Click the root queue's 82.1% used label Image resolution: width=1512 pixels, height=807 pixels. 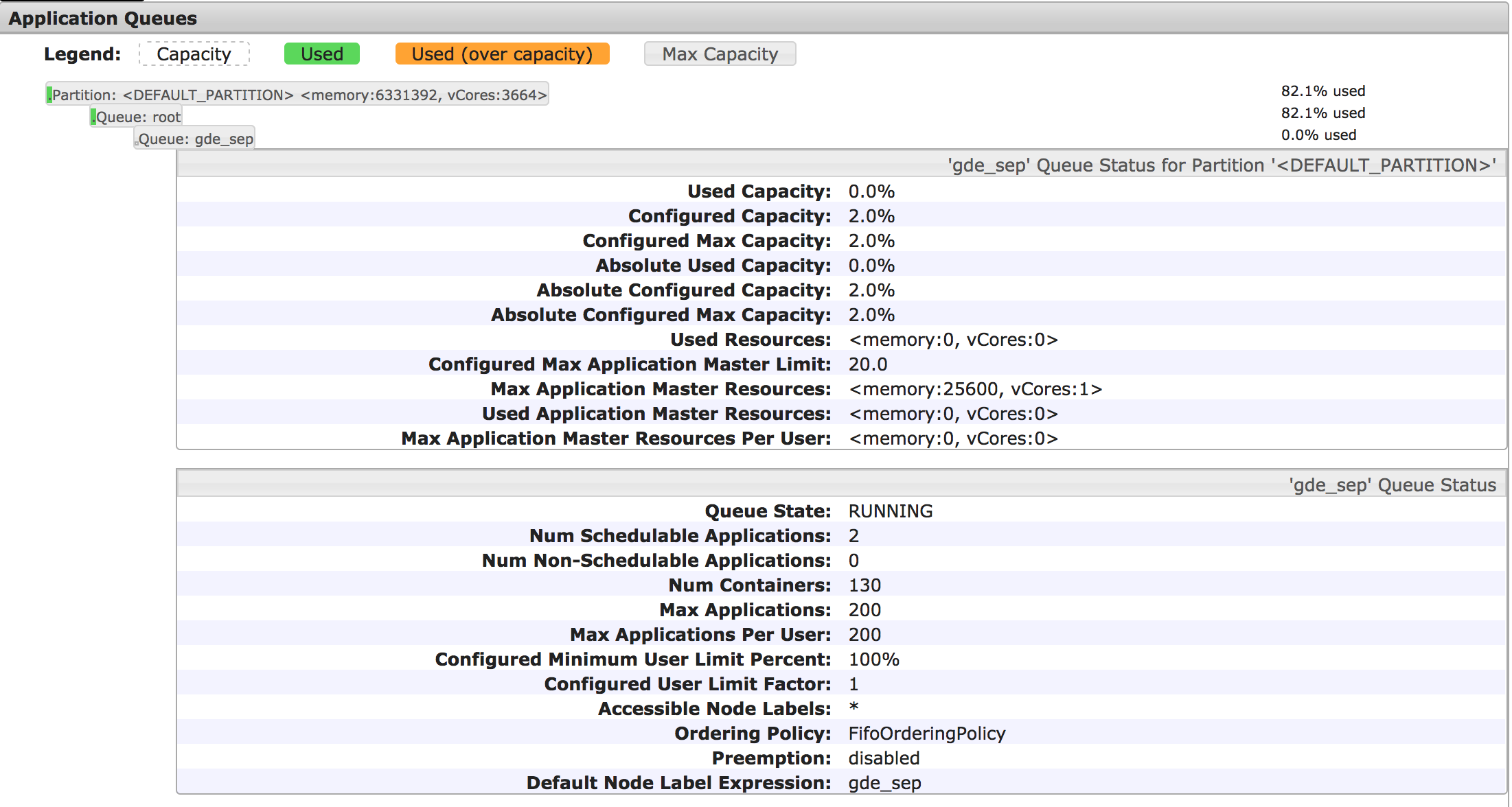[x=1322, y=113]
